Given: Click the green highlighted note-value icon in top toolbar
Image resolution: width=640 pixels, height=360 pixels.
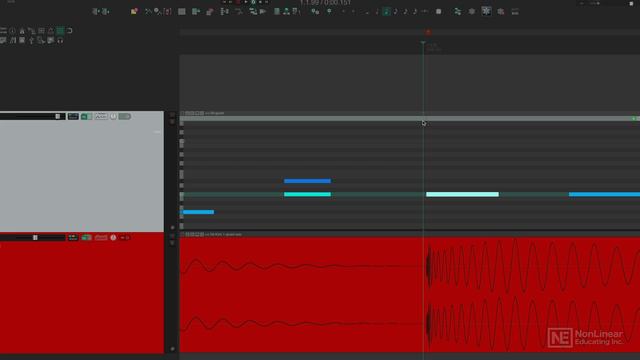Looking at the screenshot, I should click(386, 12).
